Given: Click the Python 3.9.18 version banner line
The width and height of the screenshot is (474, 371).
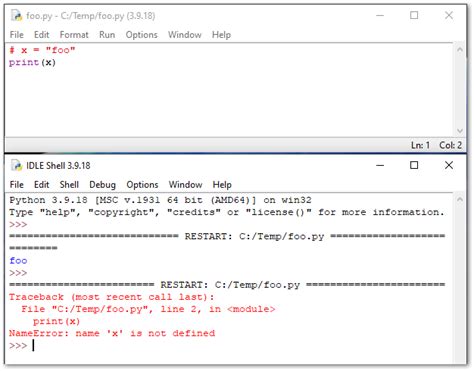Looking at the screenshot, I should coord(160,200).
